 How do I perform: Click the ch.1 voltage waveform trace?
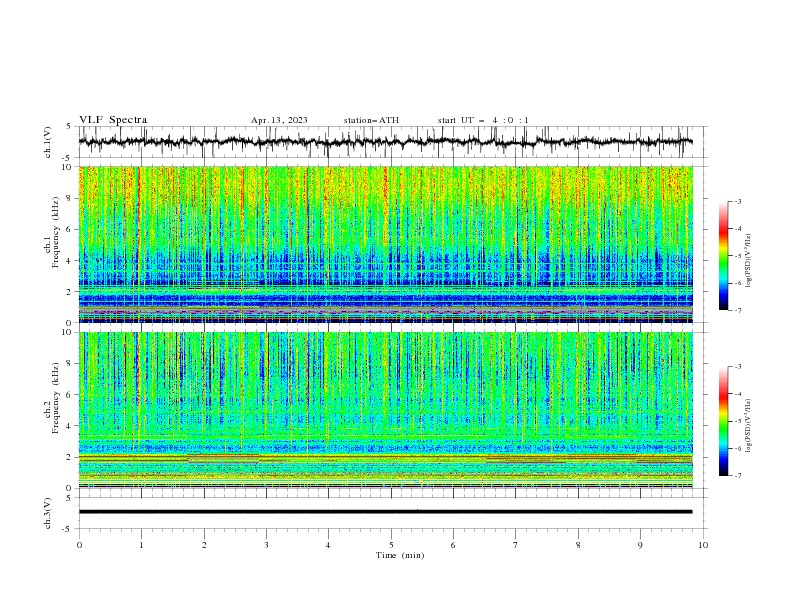pos(385,142)
